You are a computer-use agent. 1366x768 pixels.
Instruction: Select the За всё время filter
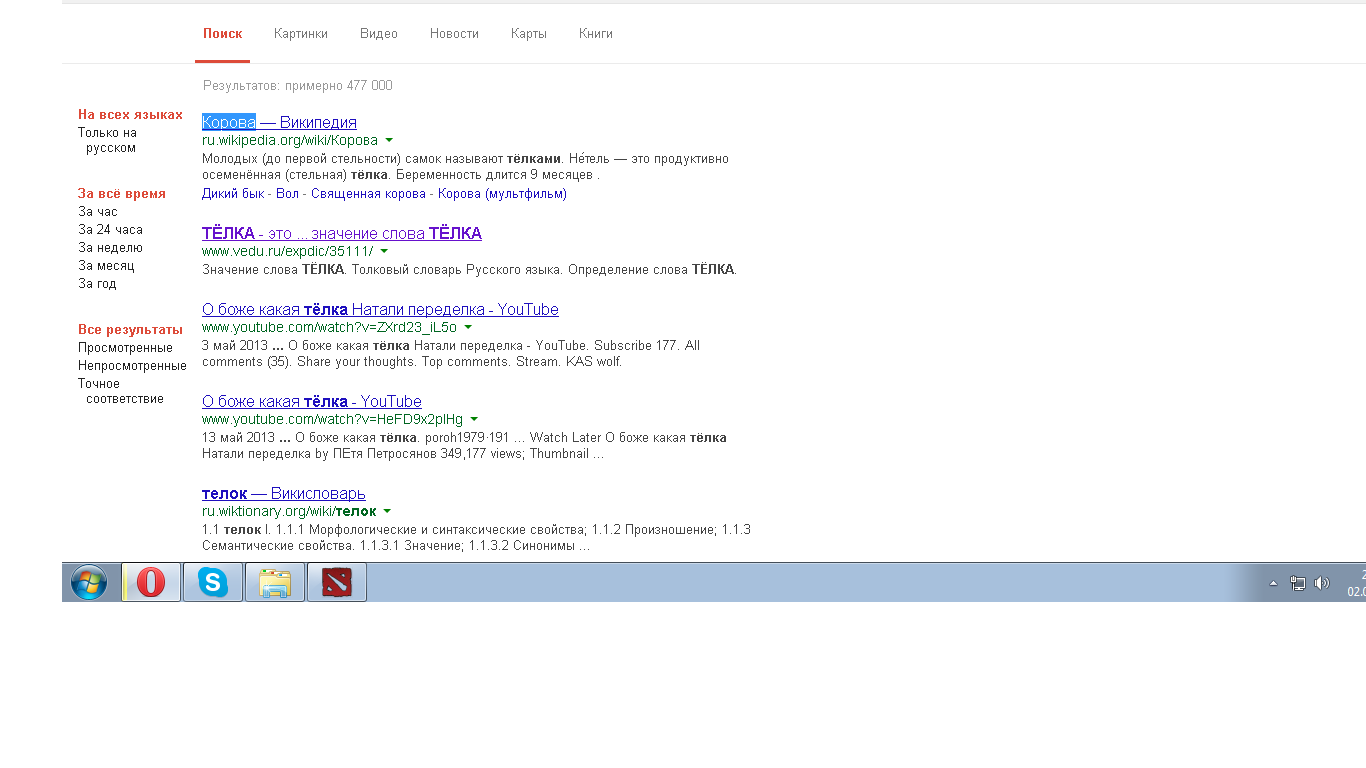click(122, 193)
